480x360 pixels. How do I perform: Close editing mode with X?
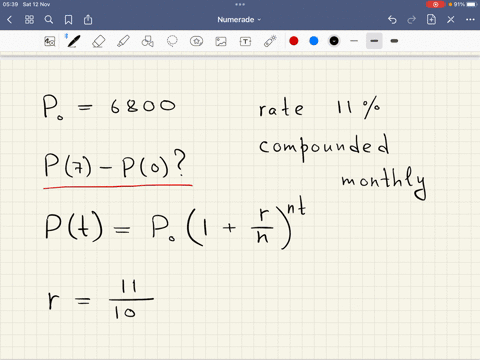[x=451, y=20]
